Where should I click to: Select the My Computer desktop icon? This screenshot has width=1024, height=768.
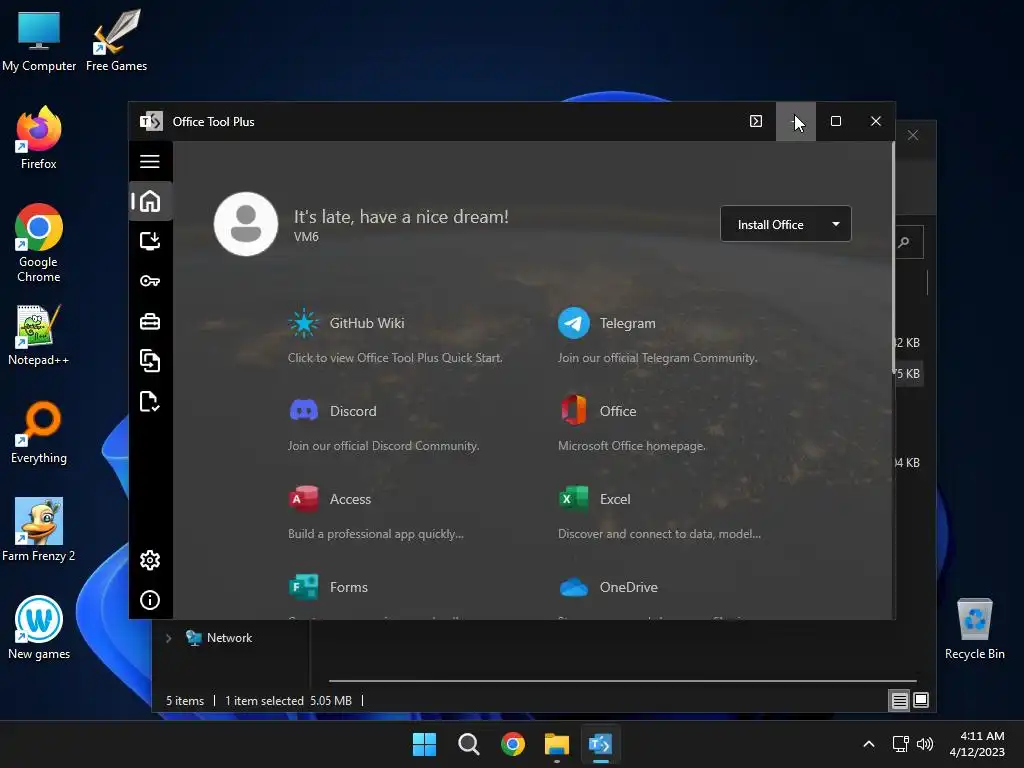coord(39,41)
